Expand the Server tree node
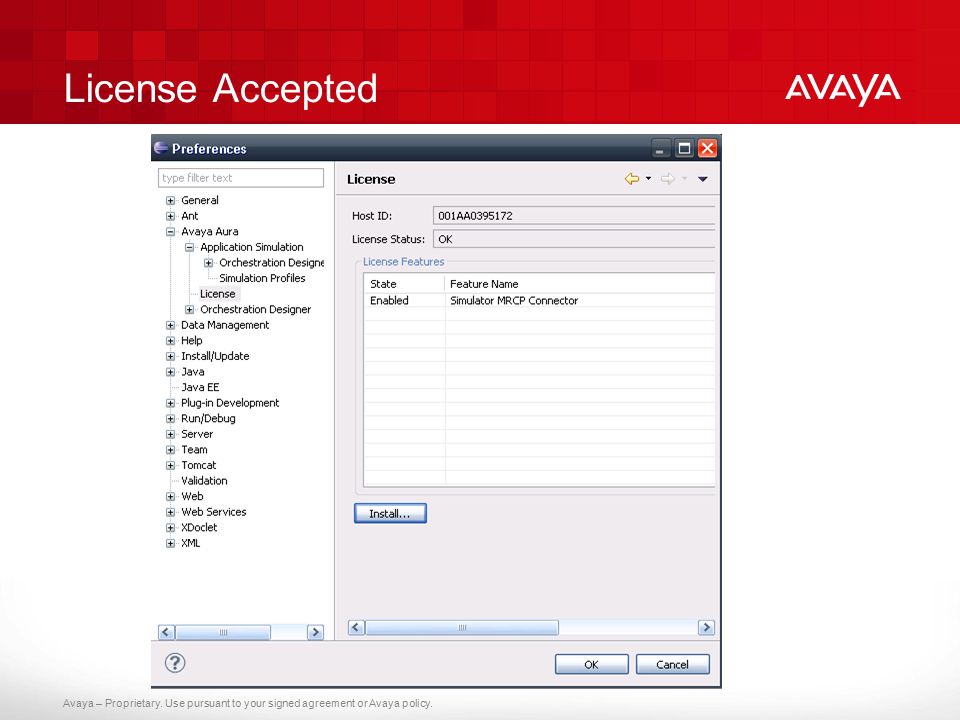 pos(171,434)
